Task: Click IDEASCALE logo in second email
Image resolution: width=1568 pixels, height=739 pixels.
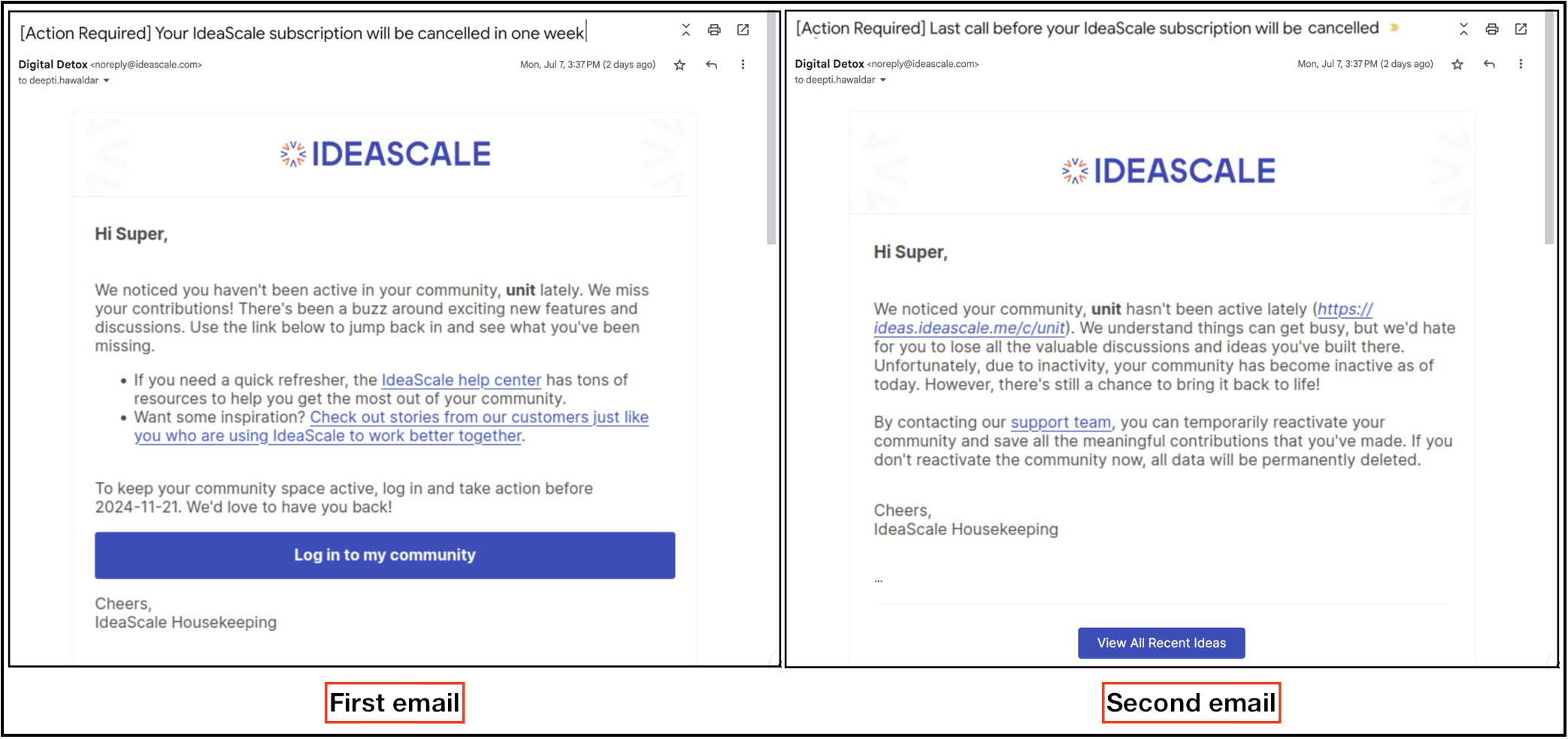Action: [1168, 171]
